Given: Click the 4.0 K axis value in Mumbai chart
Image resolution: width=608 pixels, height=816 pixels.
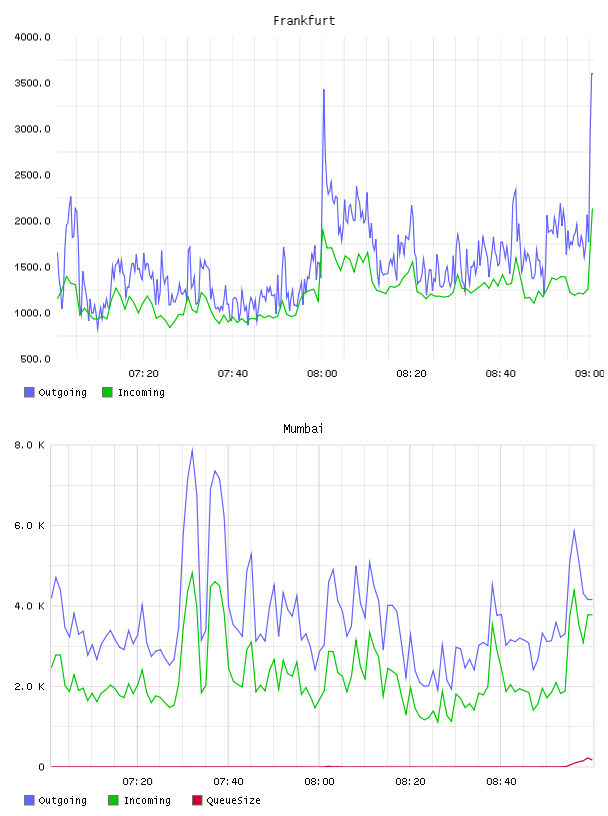Looking at the screenshot, I should [x=29, y=606].
